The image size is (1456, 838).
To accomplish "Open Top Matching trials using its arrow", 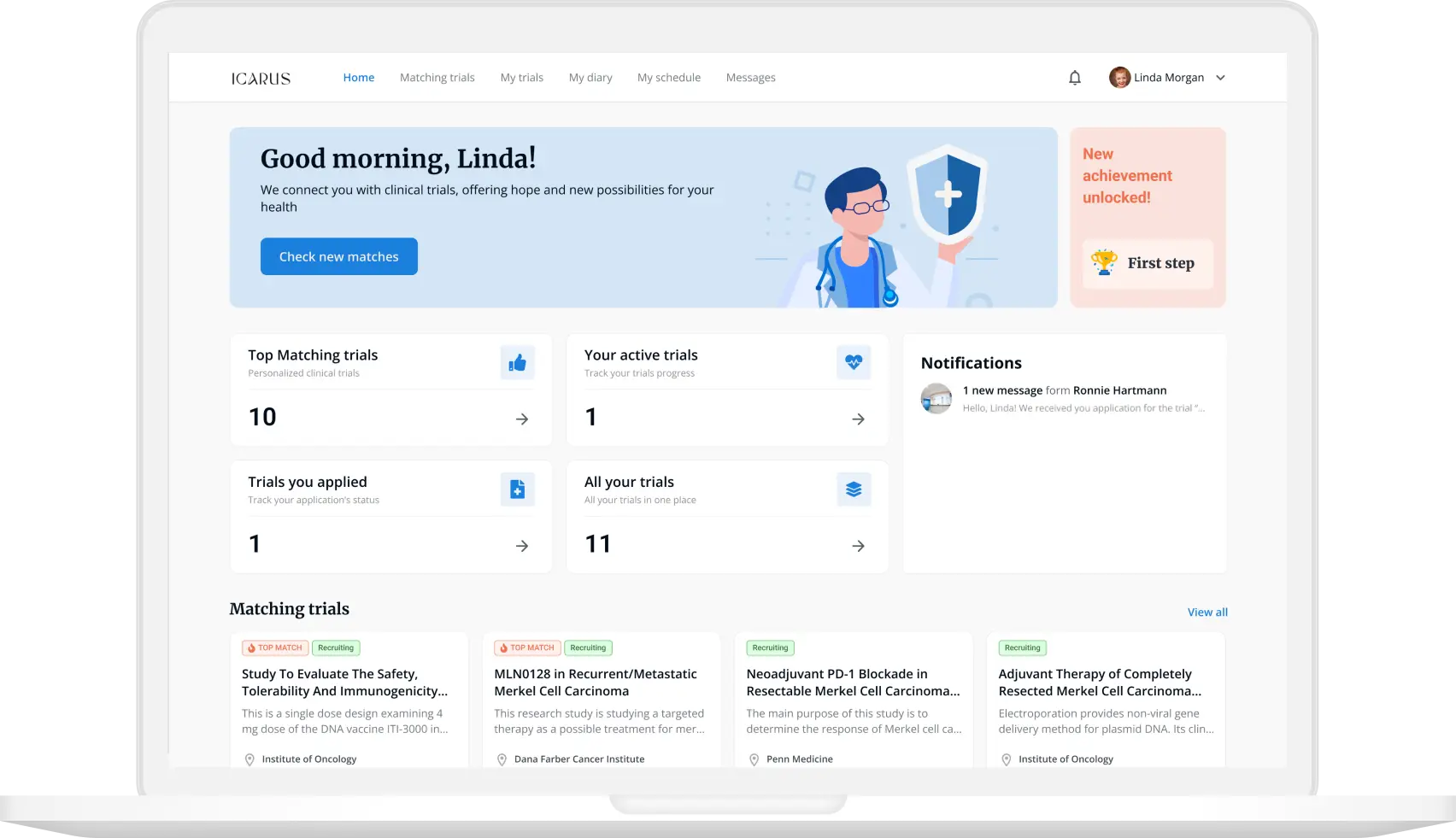I will click(522, 419).
